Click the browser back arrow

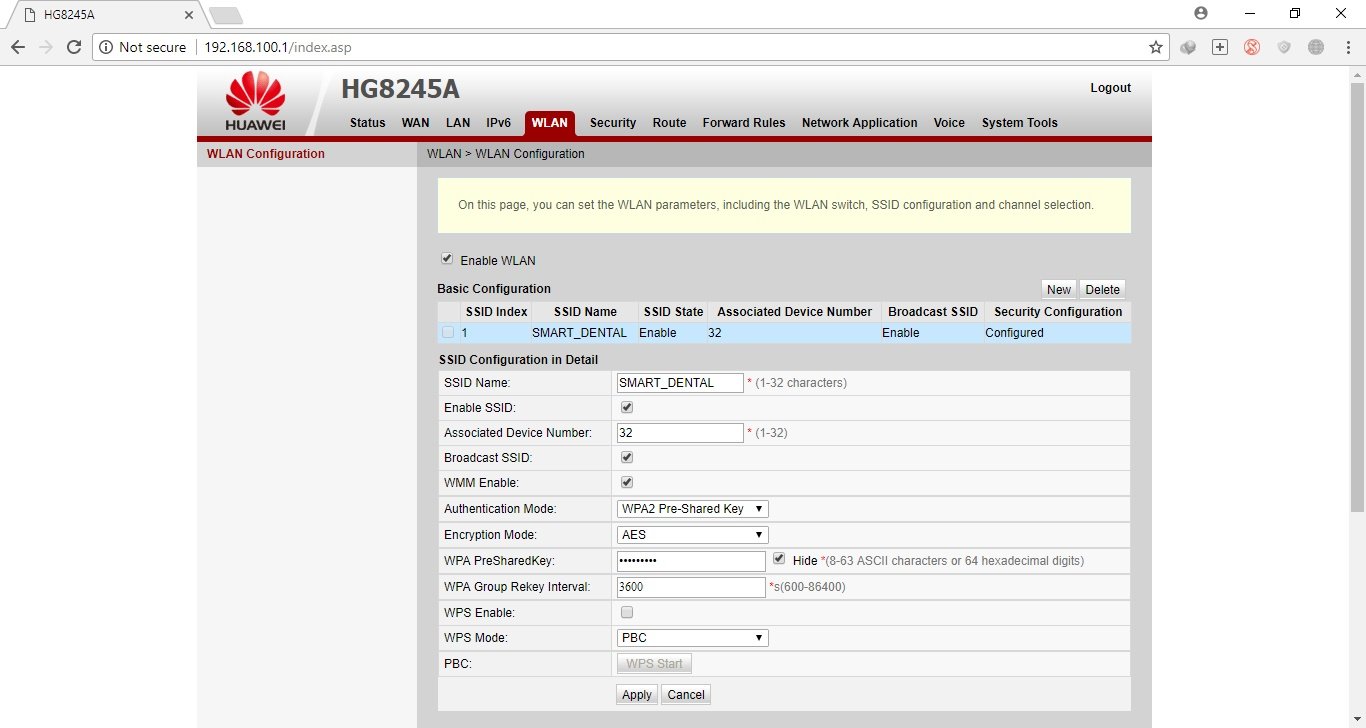tap(18, 47)
